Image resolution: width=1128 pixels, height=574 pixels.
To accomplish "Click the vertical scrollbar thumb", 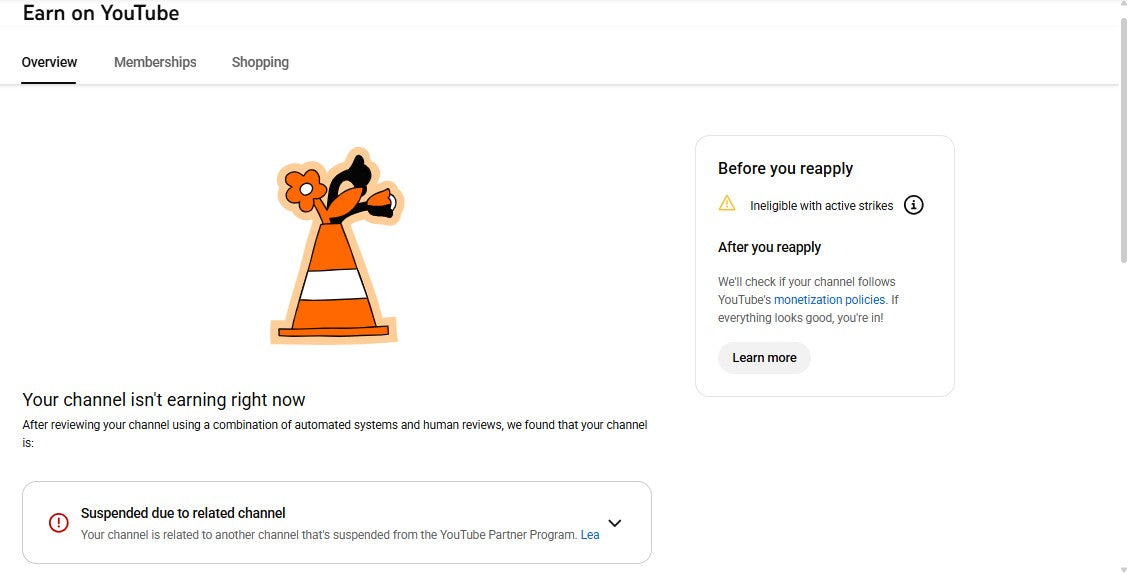I will pyautogui.click(x=1121, y=140).
